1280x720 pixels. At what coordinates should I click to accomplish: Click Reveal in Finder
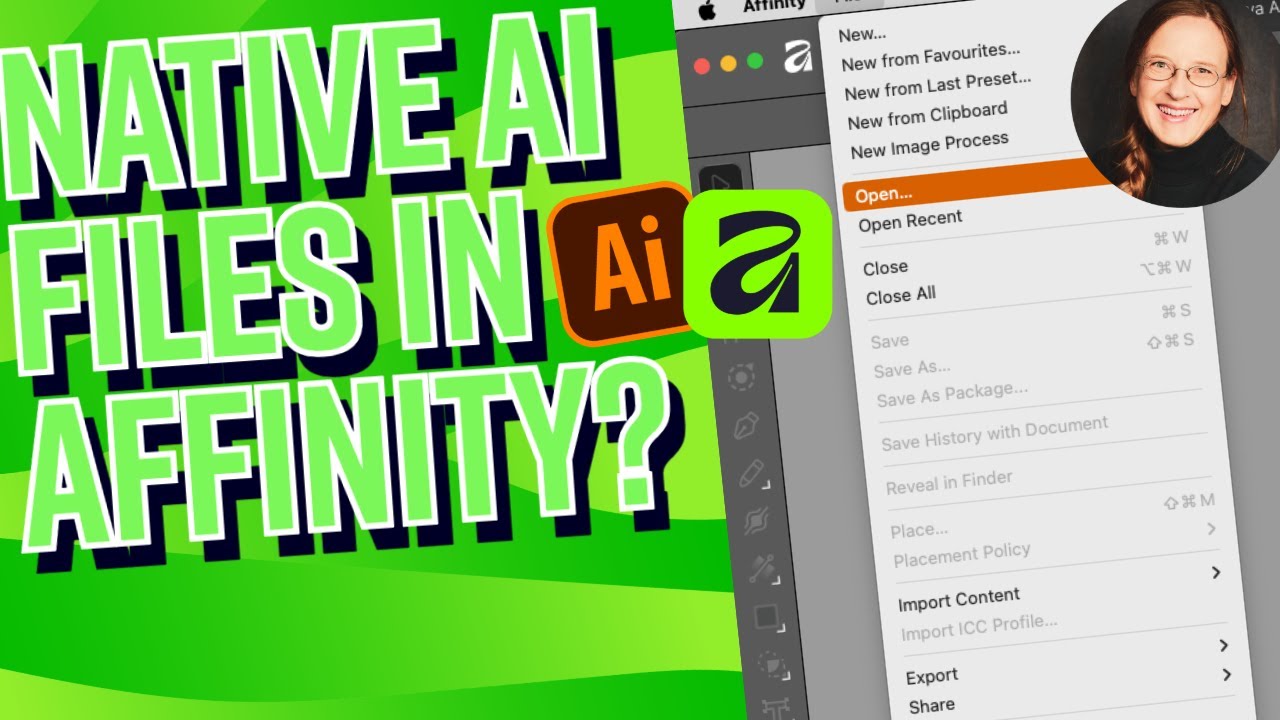(x=949, y=483)
